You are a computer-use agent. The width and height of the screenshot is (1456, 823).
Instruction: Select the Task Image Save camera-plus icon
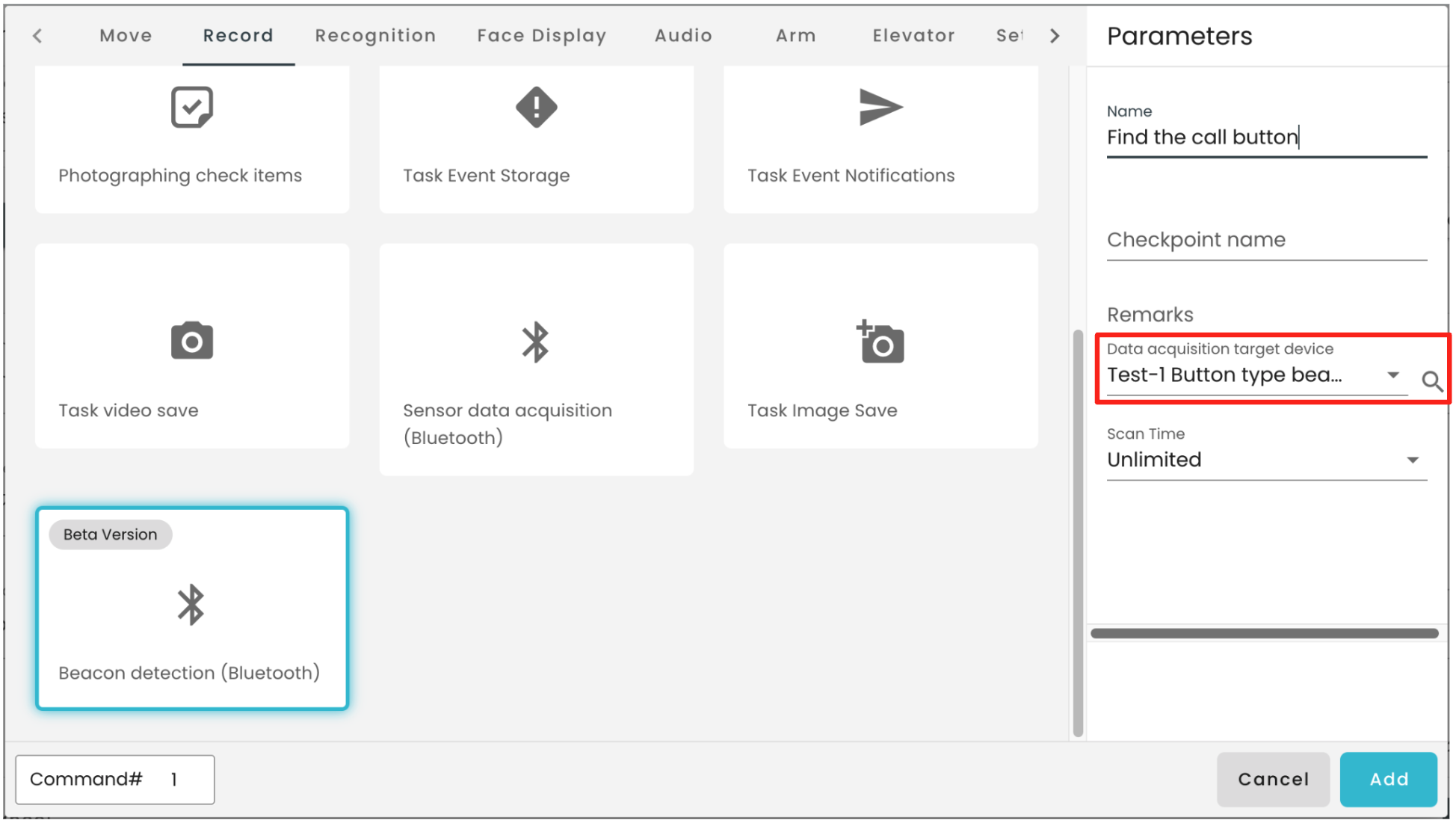(880, 342)
